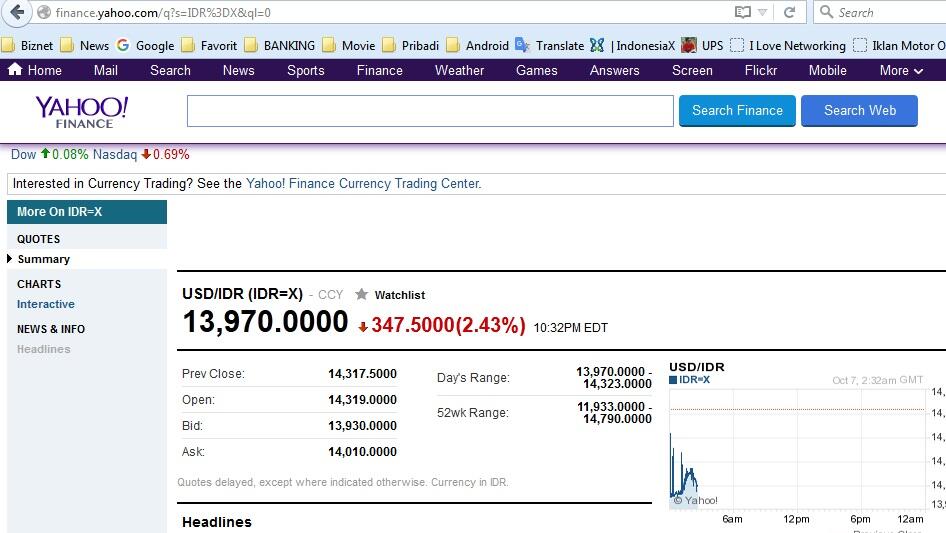946x533 pixels.
Task: Click the Bid value 13,930.0000
Action: tap(362, 426)
